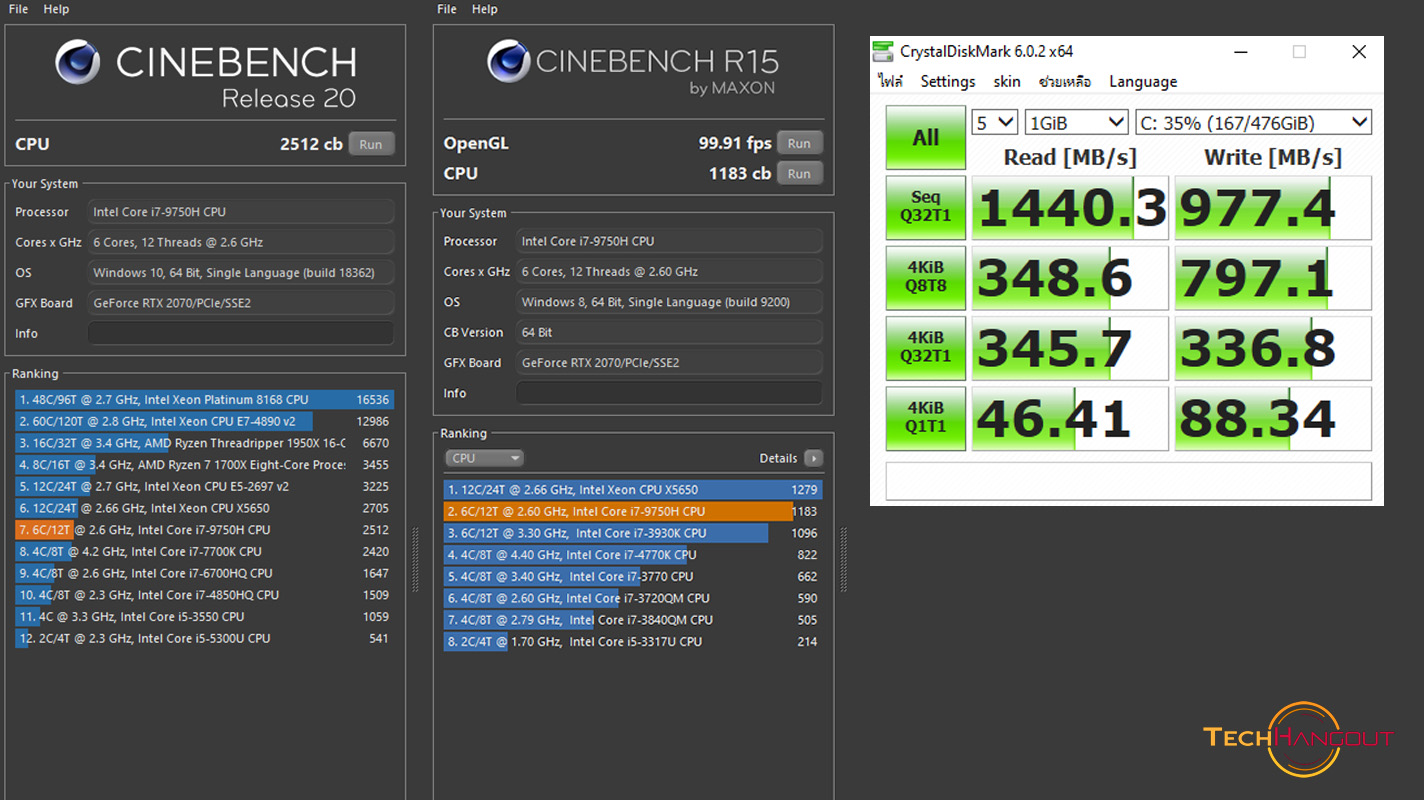Select Xeon X5650 row in R20 ranking
Image resolution: width=1424 pixels, height=800 pixels.
point(204,508)
